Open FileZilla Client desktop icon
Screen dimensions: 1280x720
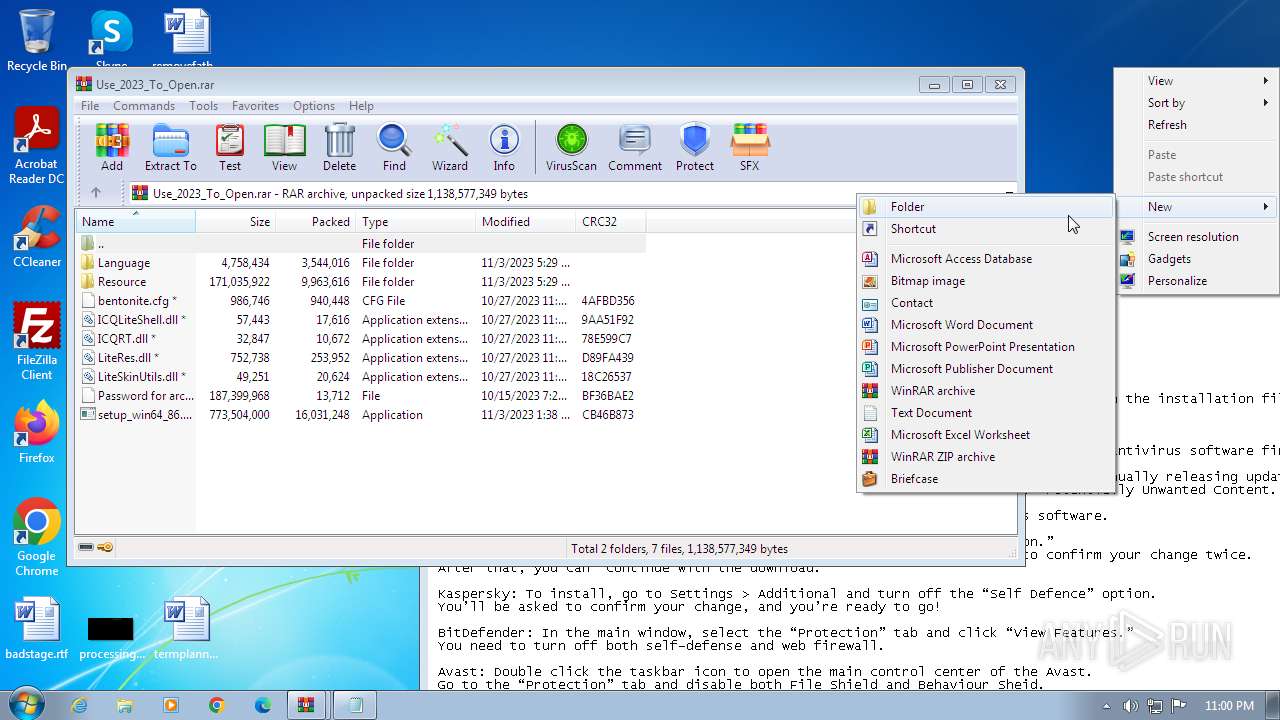coord(37,342)
